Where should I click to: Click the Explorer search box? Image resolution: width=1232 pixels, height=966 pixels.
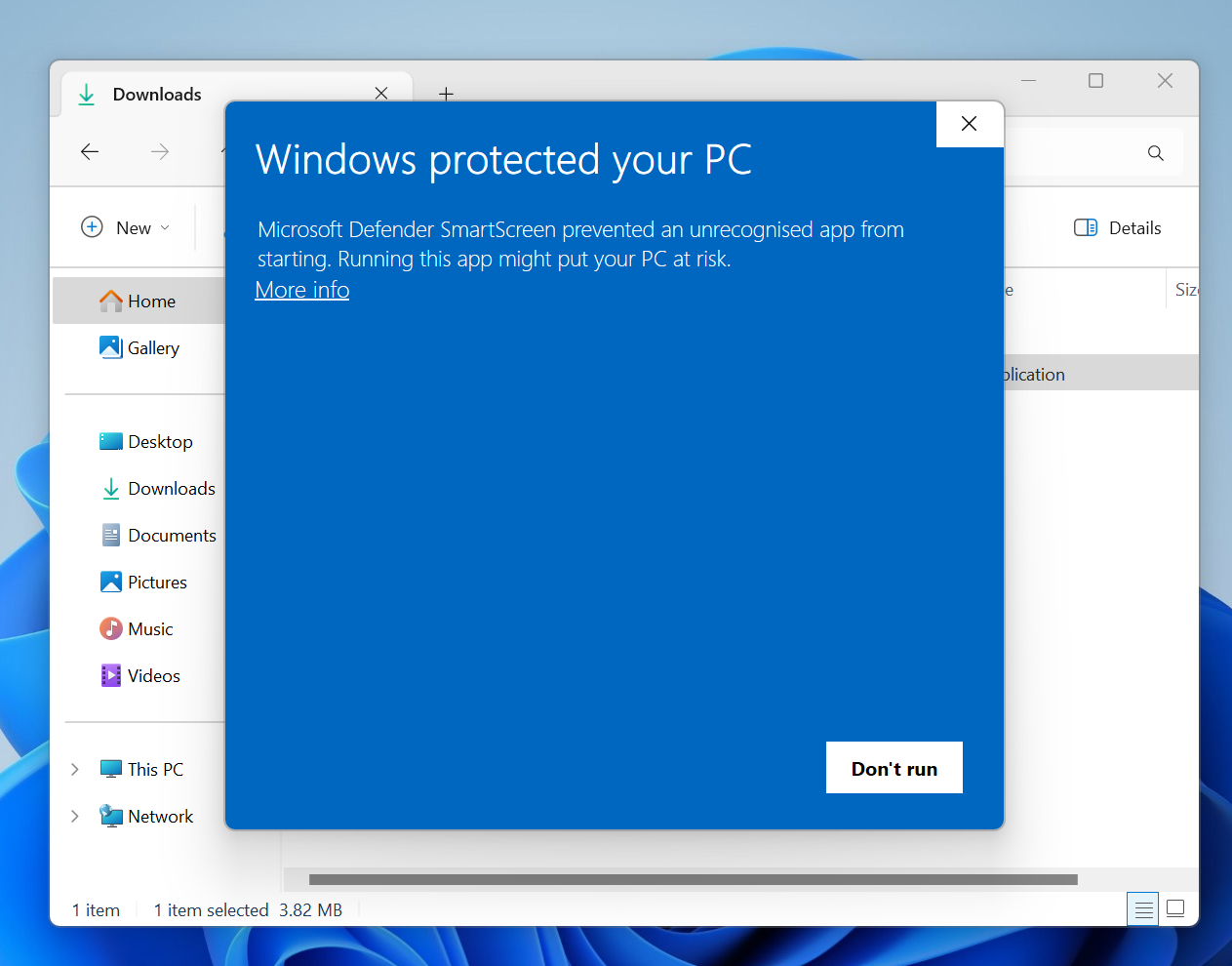coord(1093,152)
